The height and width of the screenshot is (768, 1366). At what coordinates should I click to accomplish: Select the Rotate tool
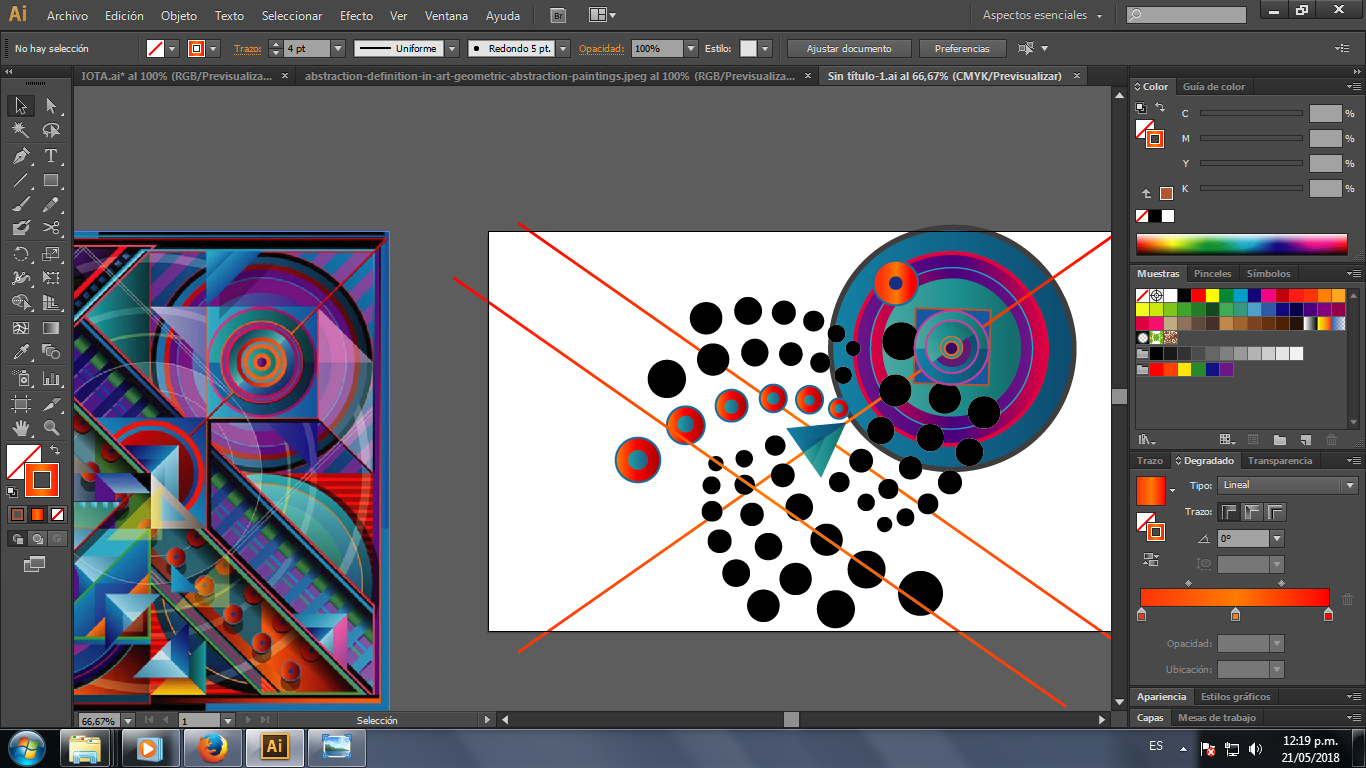tap(21, 254)
